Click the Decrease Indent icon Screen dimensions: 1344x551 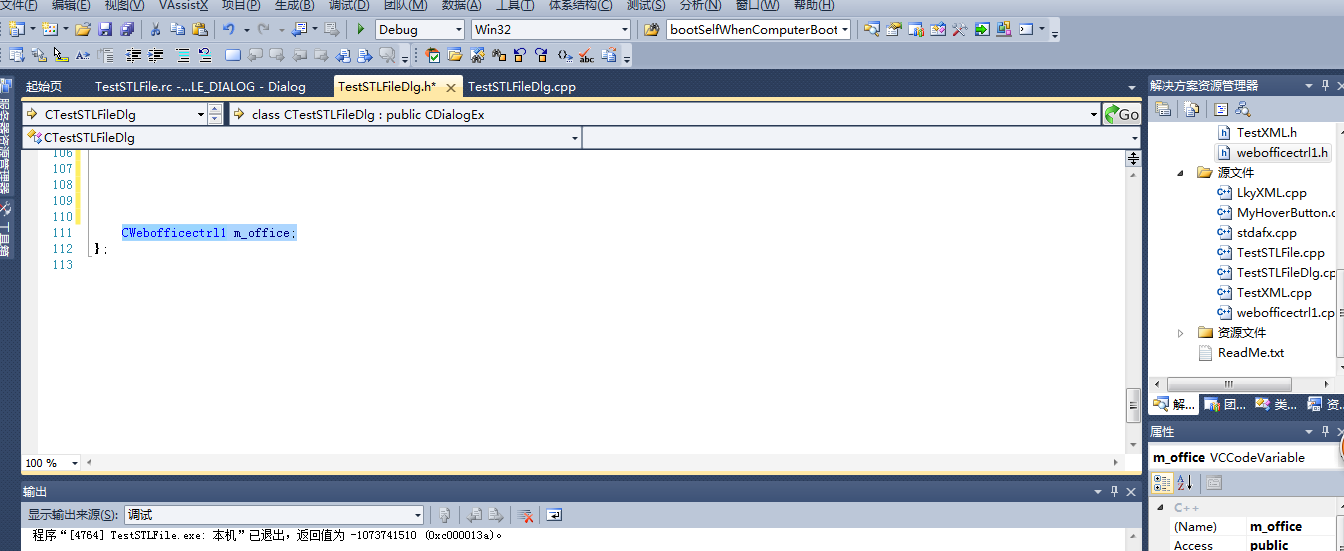(132, 55)
